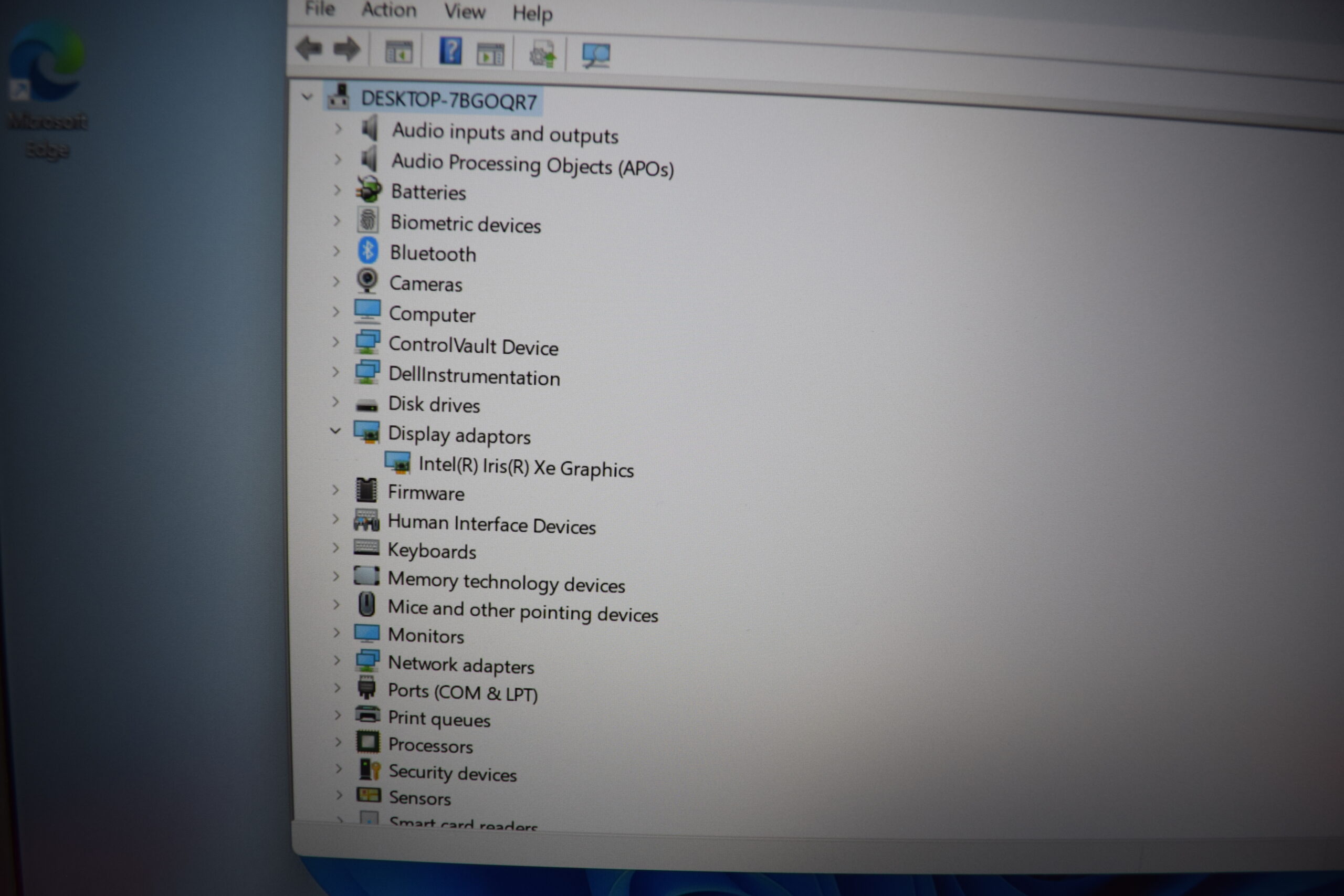The height and width of the screenshot is (896, 1344).
Task: Click the Forward arrow toolbar icon
Action: pyautogui.click(x=347, y=50)
